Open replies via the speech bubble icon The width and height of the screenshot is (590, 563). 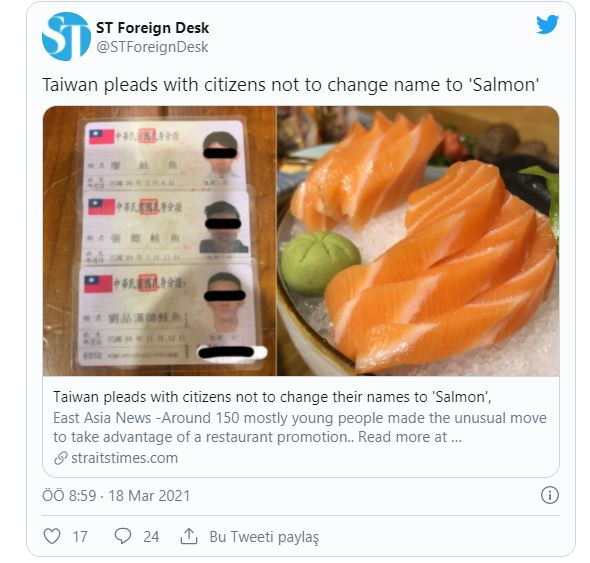pos(123,536)
